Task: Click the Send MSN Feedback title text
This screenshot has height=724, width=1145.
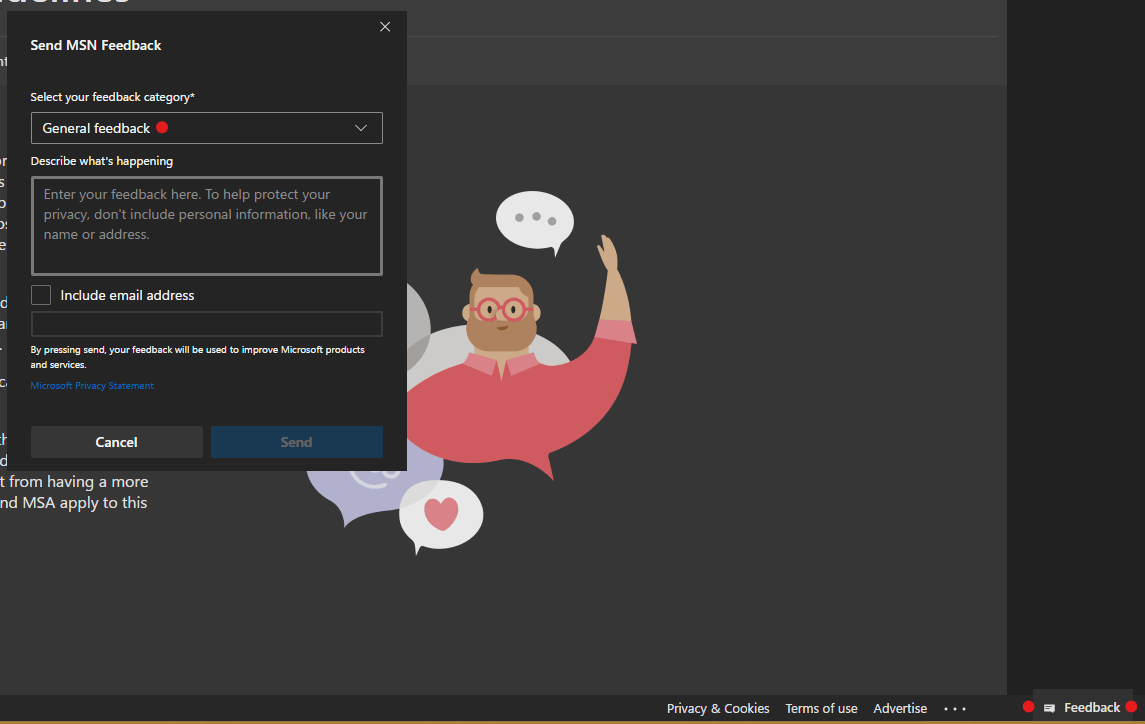Action: tap(96, 45)
